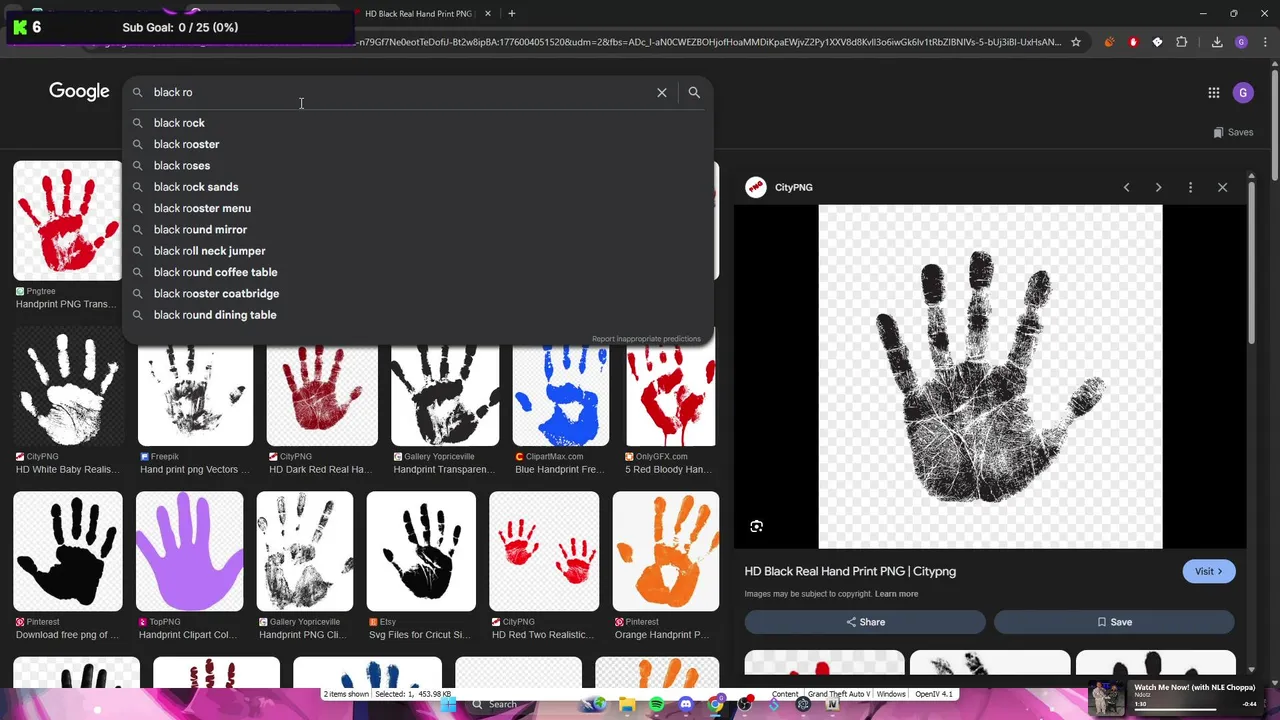Screen dimensions: 1280x720
Task: Bookmark this page with the star icon
Action: pyautogui.click(x=1076, y=42)
